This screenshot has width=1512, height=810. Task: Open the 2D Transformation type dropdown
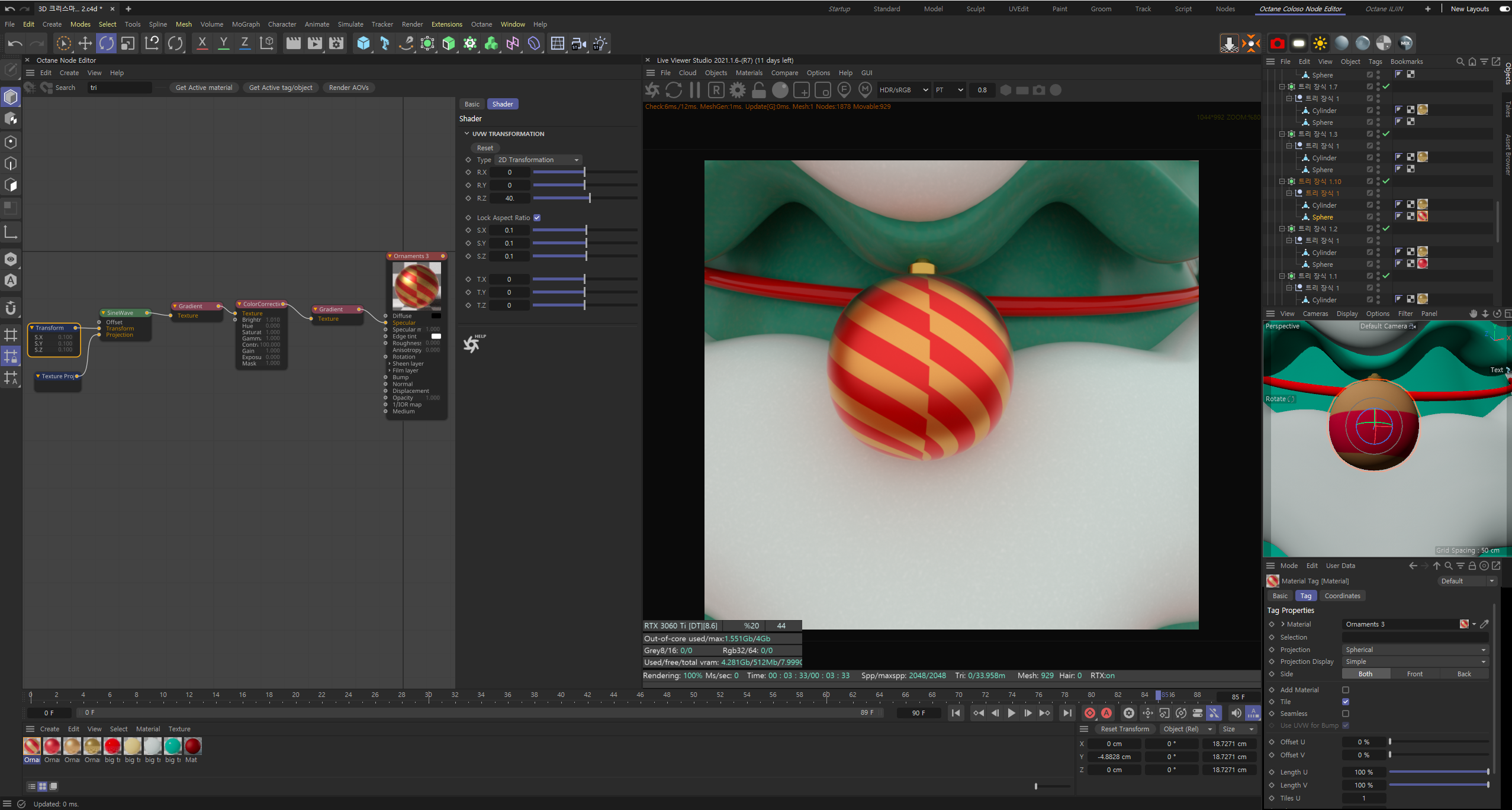(x=538, y=160)
